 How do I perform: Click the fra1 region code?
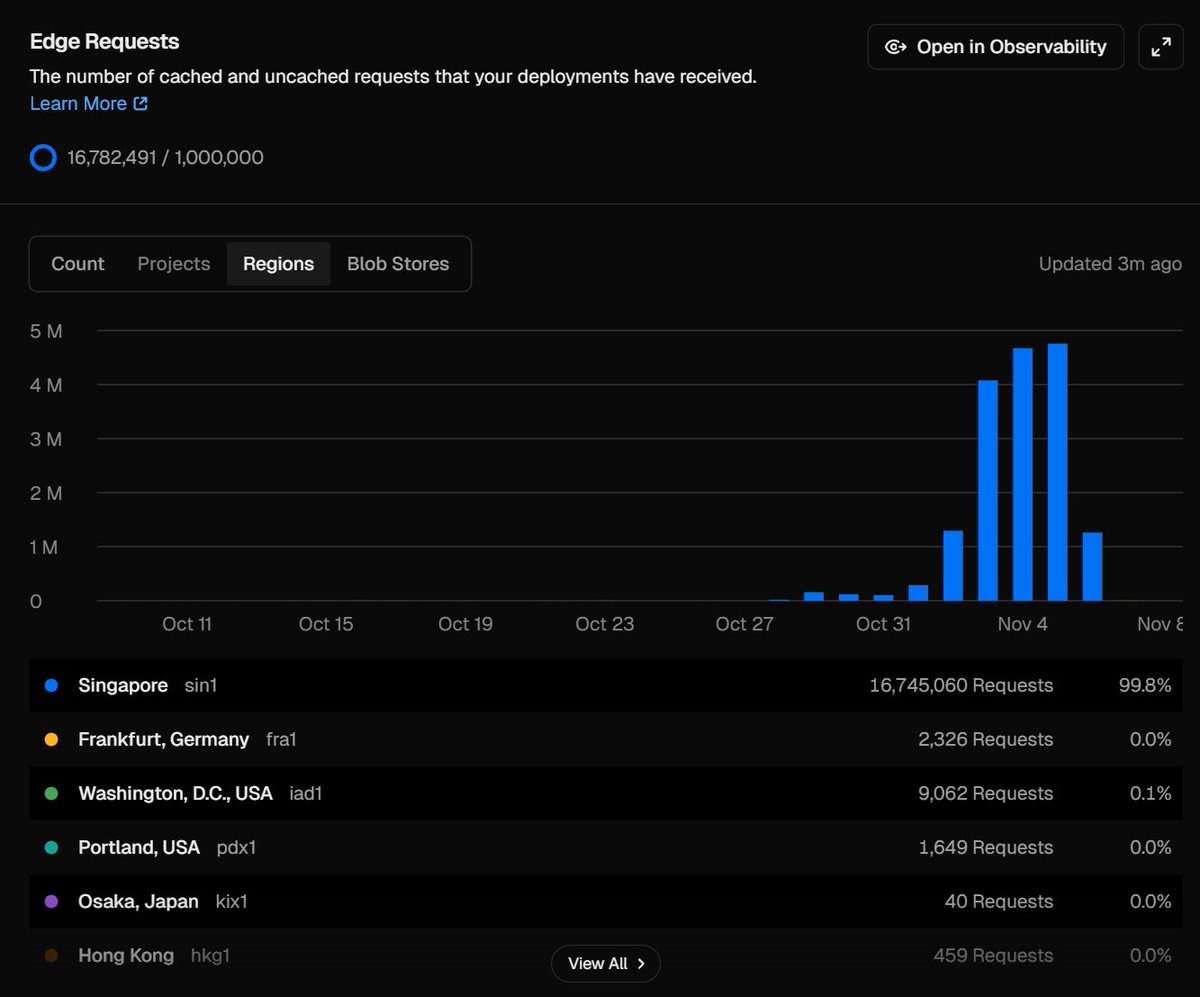[x=282, y=740]
